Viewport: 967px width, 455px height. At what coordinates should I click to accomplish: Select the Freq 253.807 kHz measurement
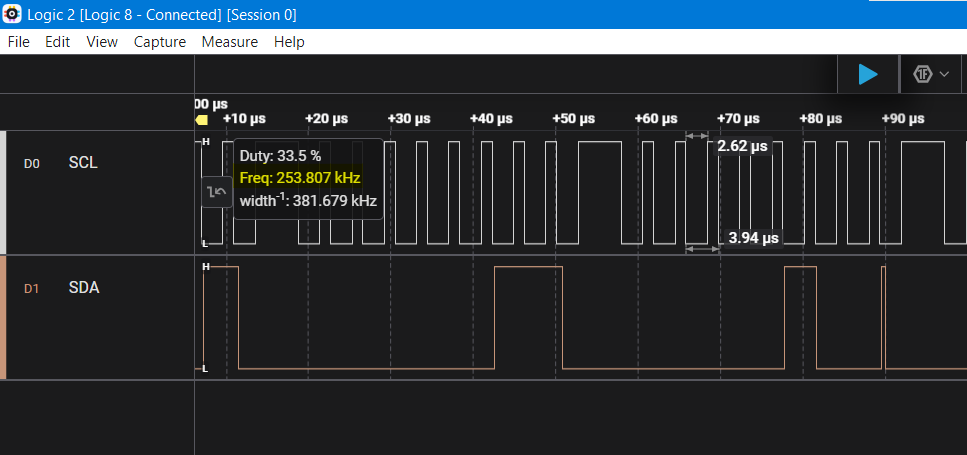[x=300, y=178]
